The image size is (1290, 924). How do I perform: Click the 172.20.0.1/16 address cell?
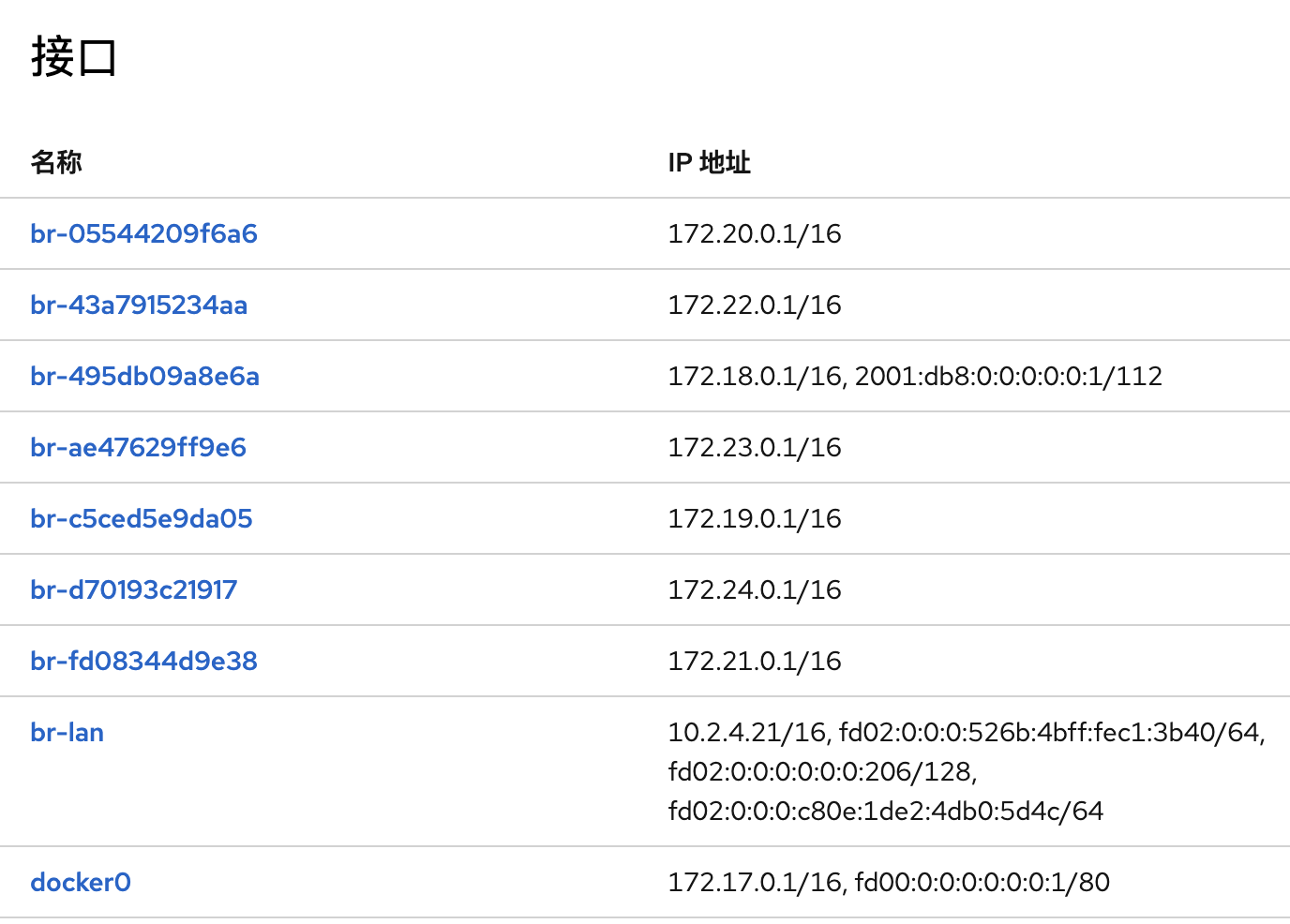point(754,233)
